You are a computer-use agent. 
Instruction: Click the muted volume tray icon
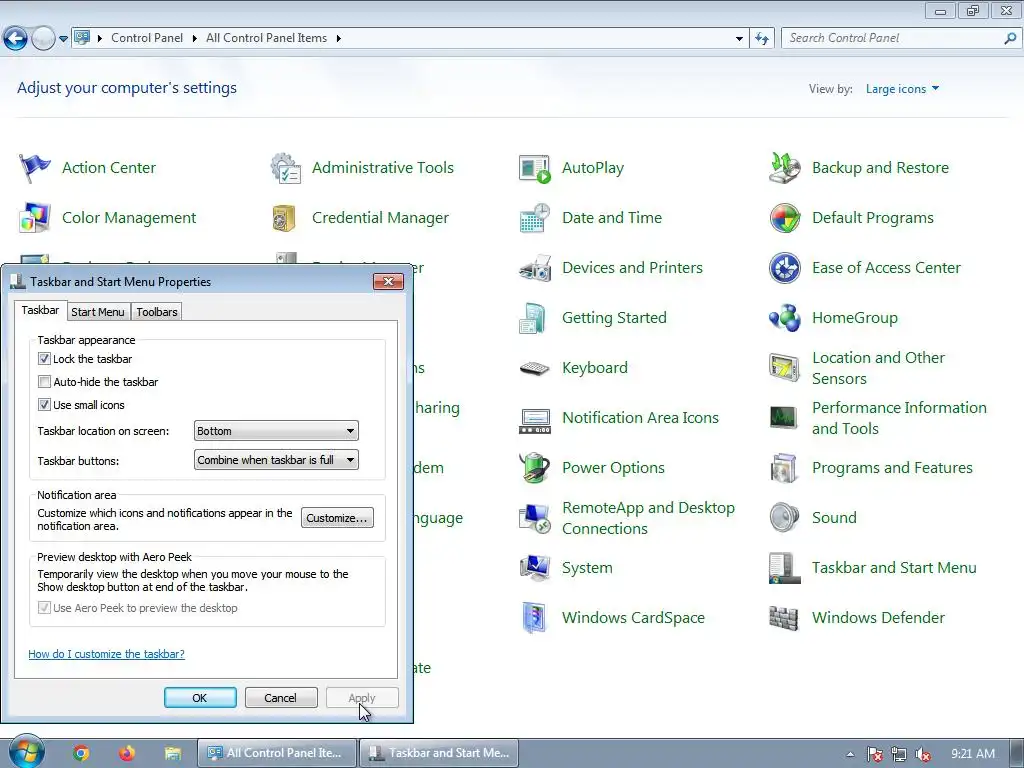click(x=922, y=754)
